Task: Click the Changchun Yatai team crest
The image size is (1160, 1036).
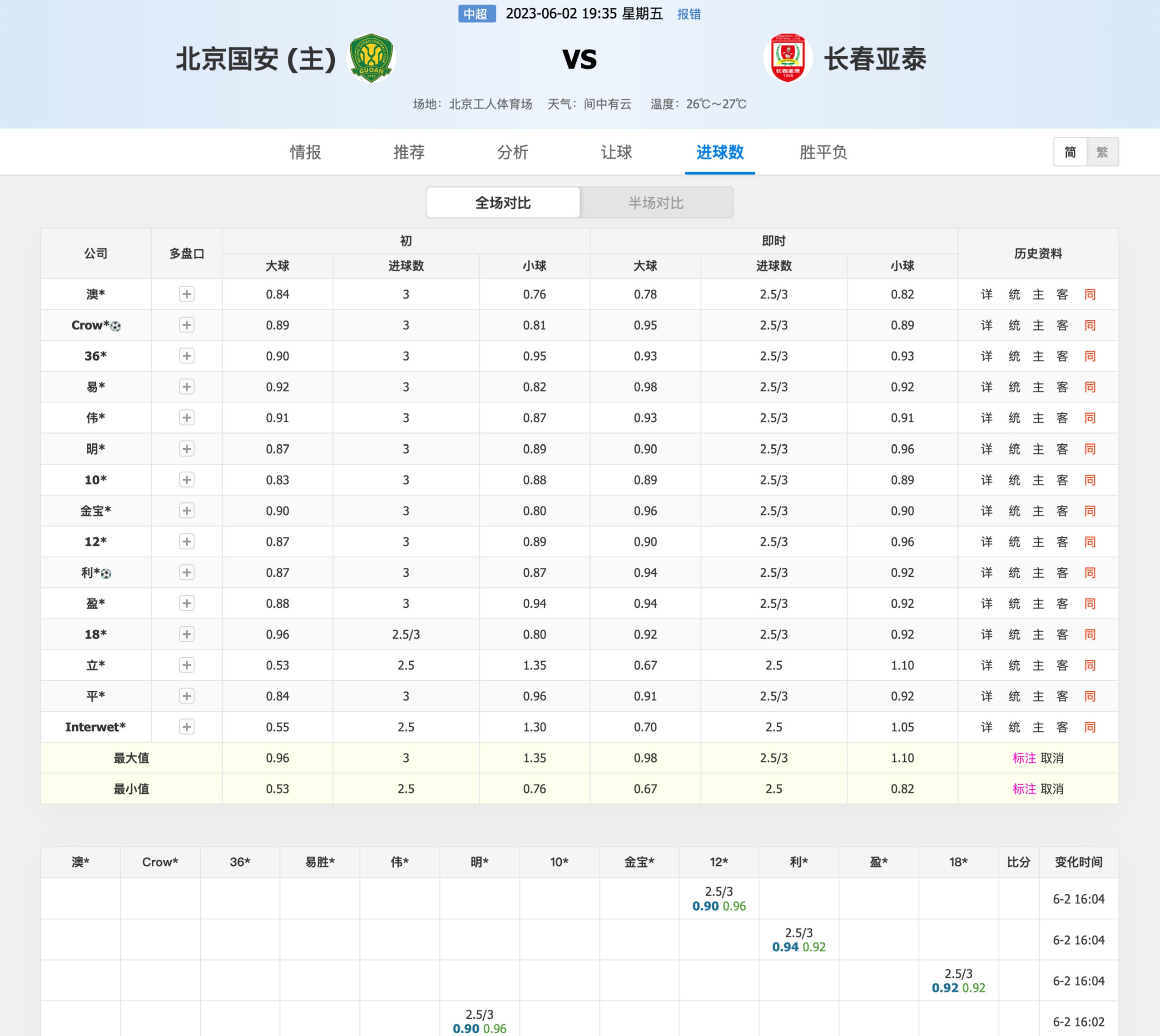Action: click(x=788, y=58)
